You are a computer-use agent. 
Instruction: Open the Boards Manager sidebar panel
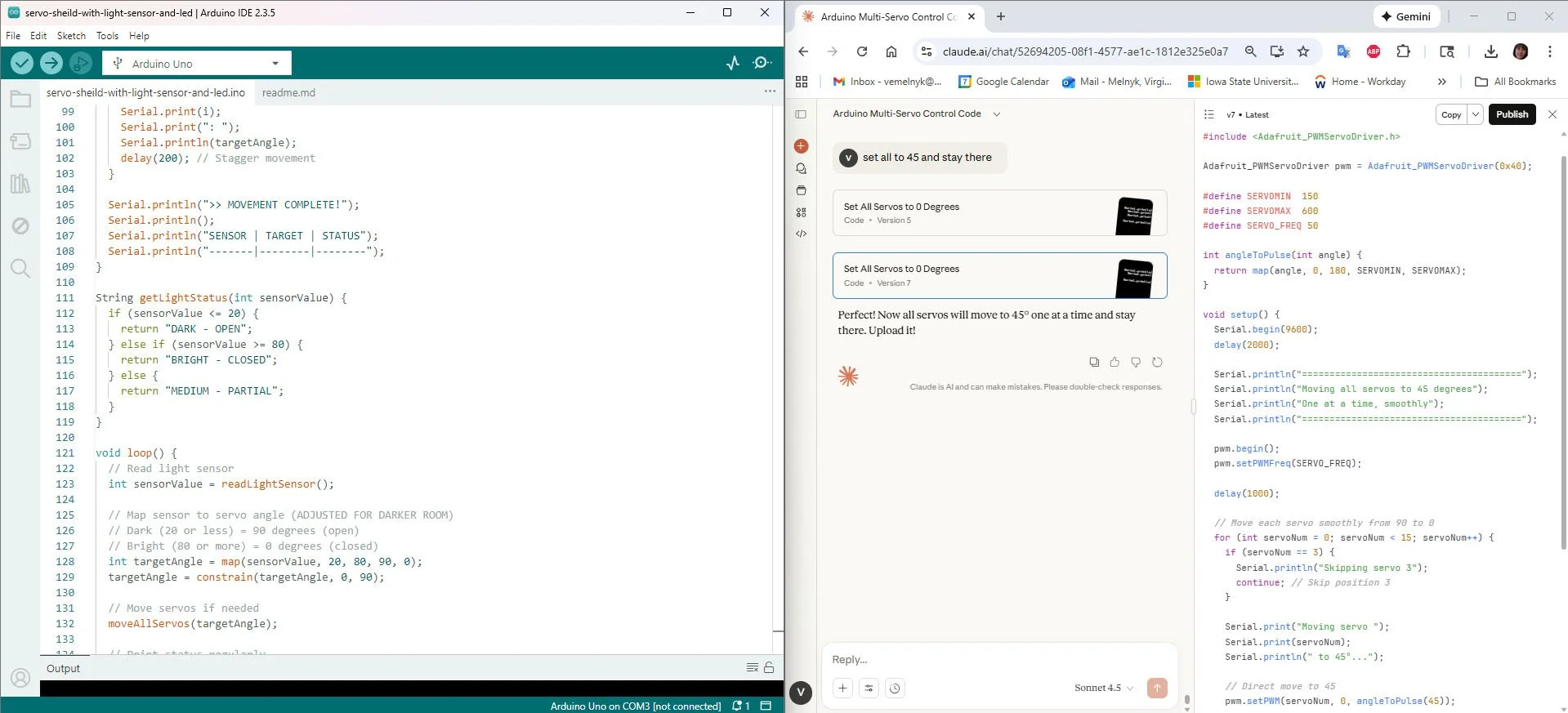tap(20, 141)
